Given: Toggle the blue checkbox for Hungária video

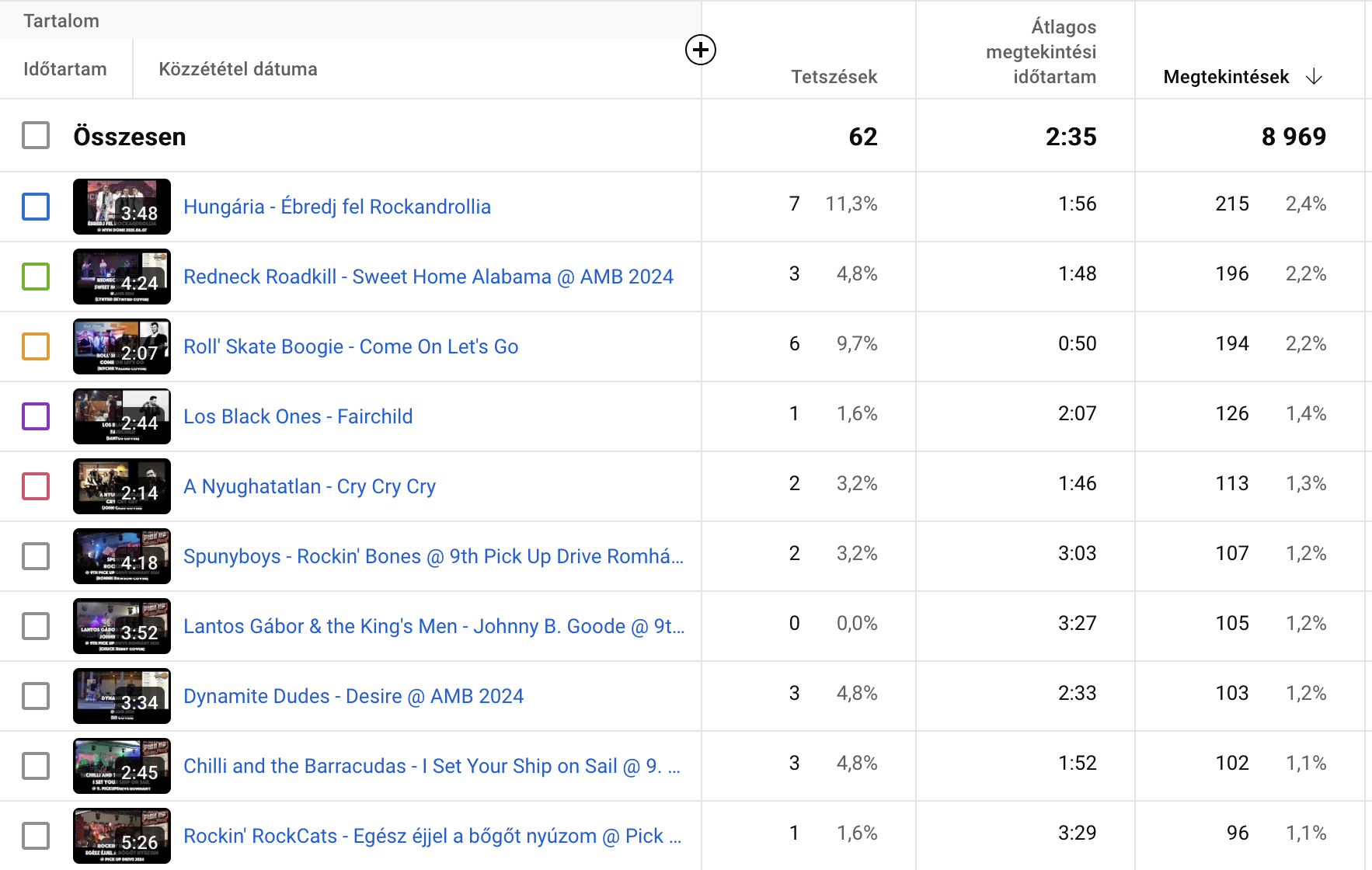Looking at the screenshot, I should (36, 207).
